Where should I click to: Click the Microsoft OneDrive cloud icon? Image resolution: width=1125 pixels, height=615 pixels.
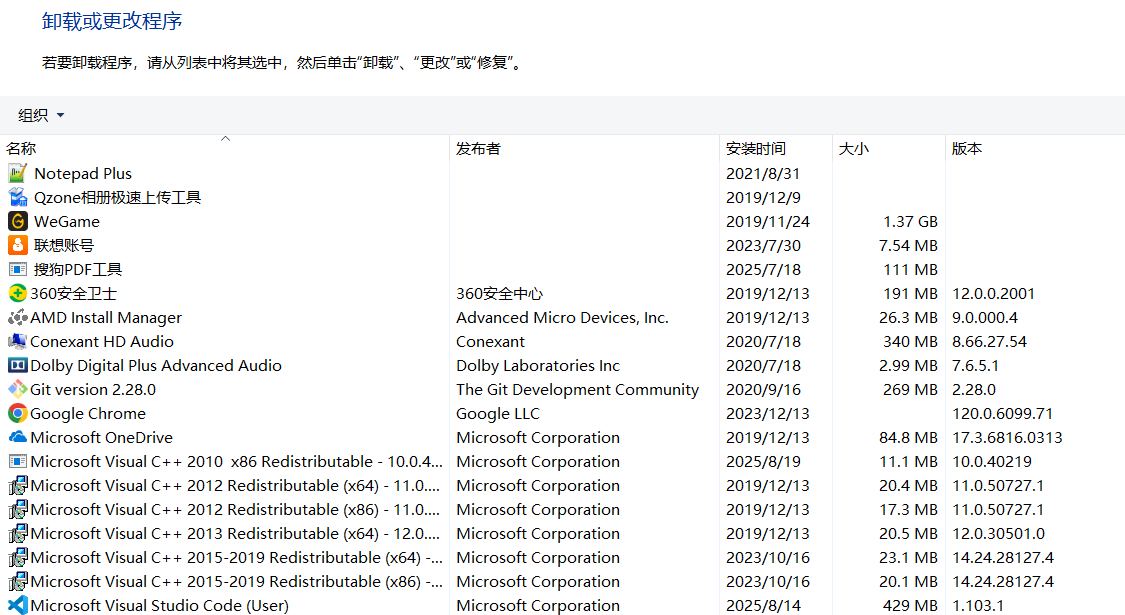[17, 437]
